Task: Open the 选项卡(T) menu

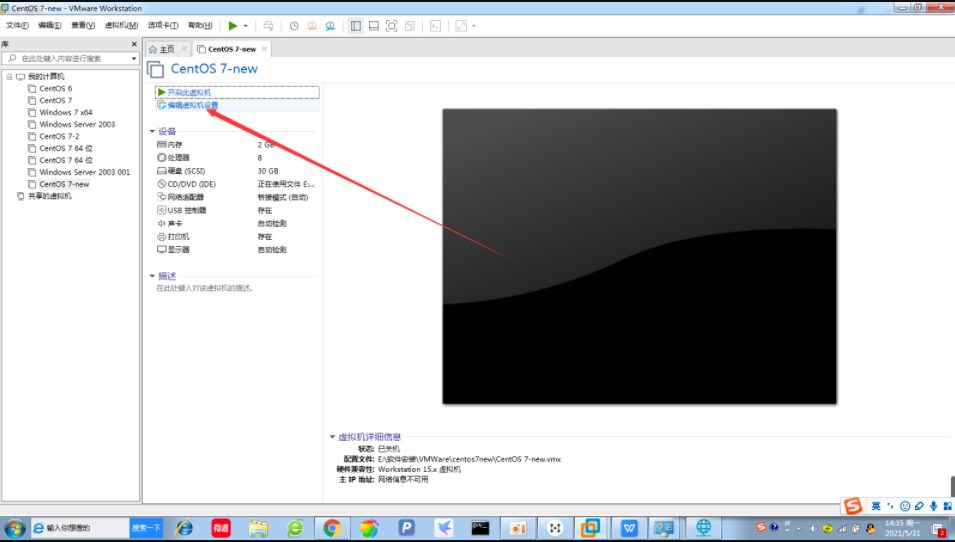Action: point(163,25)
